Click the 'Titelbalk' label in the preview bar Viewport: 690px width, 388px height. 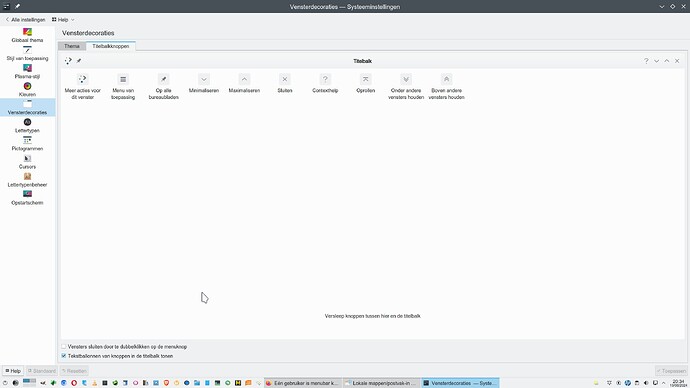click(x=363, y=61)
